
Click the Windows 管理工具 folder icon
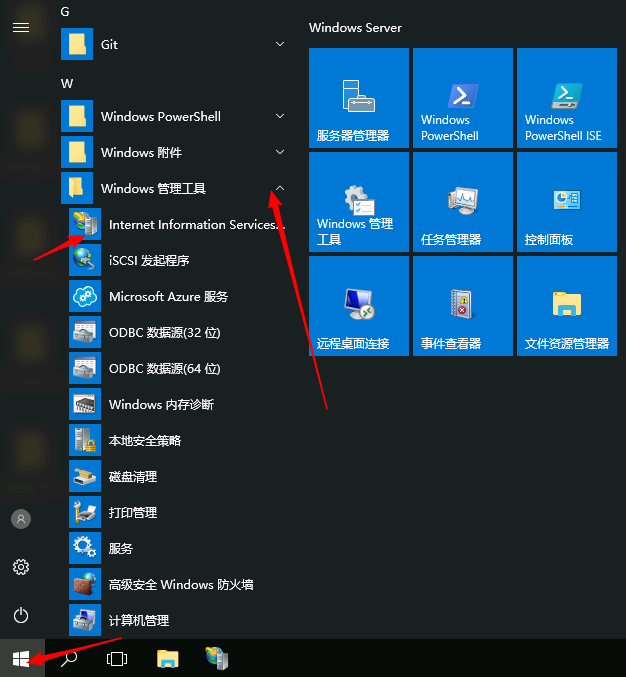point(77,188)
